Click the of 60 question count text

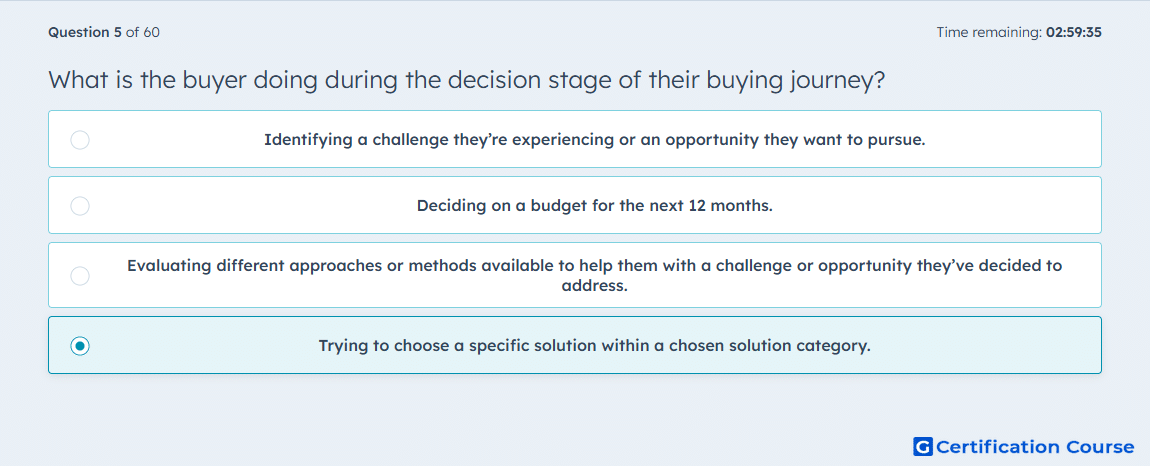143,32
